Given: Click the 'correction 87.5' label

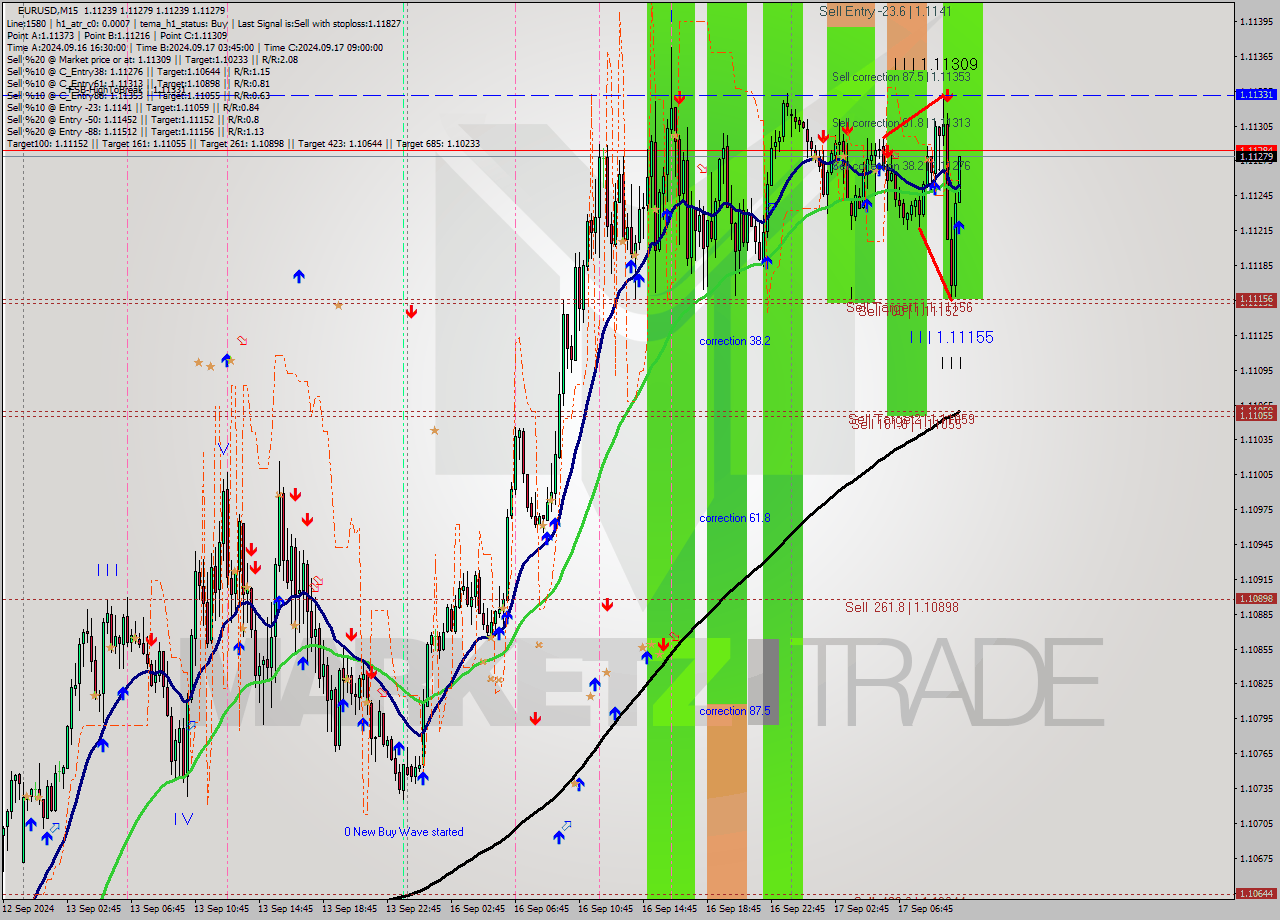Looking at the screenshot, I should (x=735, y=711).
